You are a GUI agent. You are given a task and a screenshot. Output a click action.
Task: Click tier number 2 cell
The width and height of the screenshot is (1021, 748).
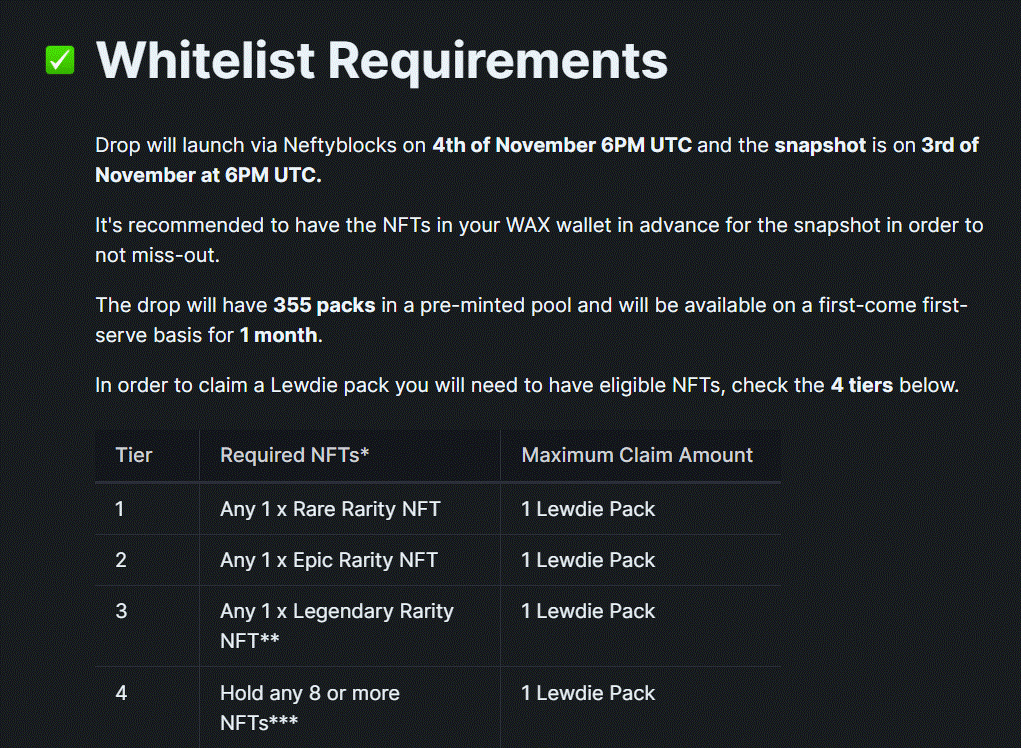(x=121, y=560)
